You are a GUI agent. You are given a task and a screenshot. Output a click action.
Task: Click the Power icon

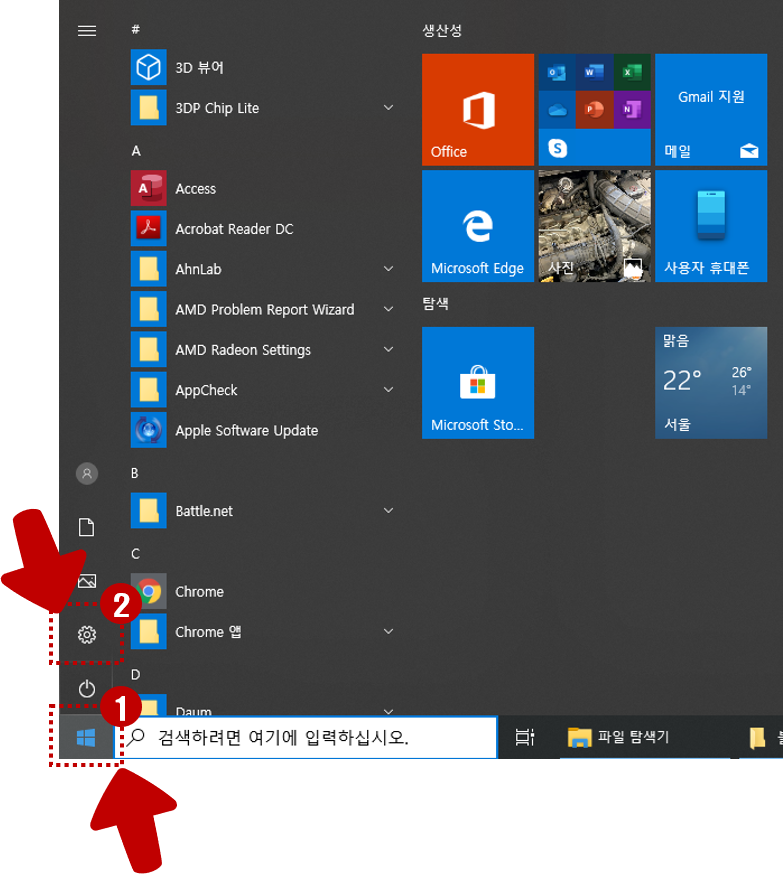(86, 688)
